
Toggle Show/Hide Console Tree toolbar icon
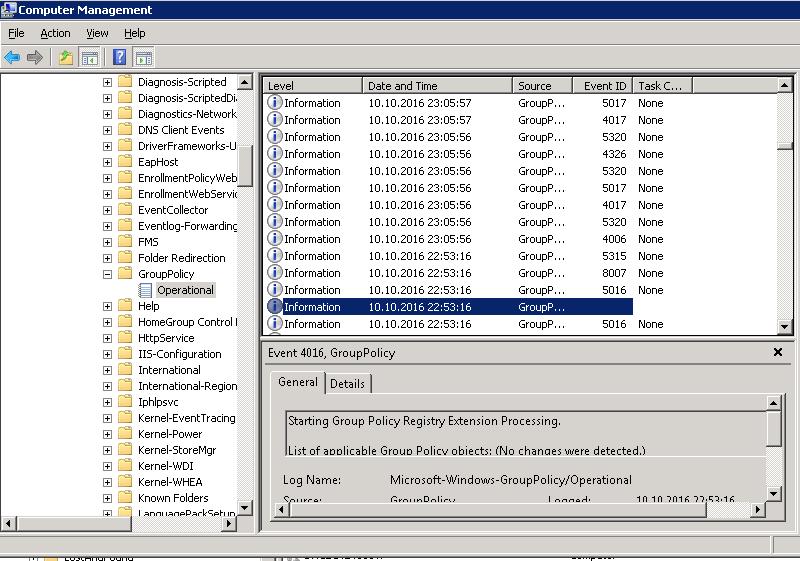[x=90, y=58]
